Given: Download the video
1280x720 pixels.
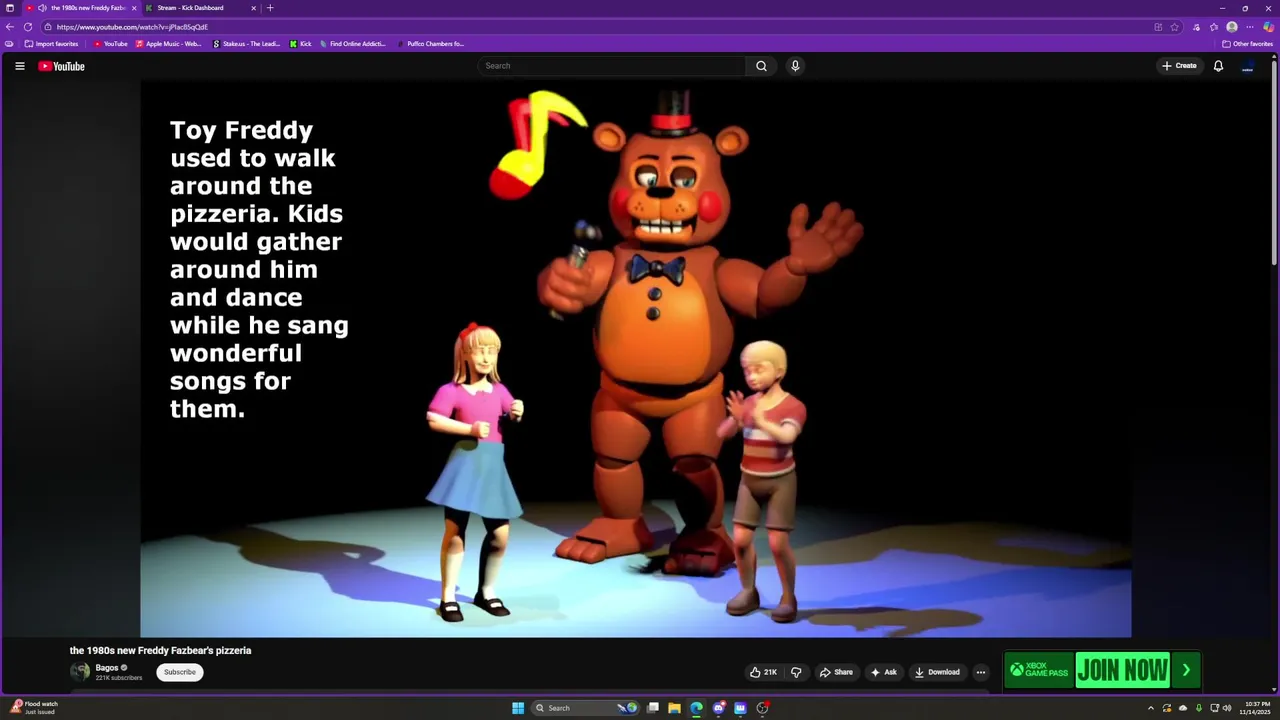Looking at the screenshot, I should 937,672.
